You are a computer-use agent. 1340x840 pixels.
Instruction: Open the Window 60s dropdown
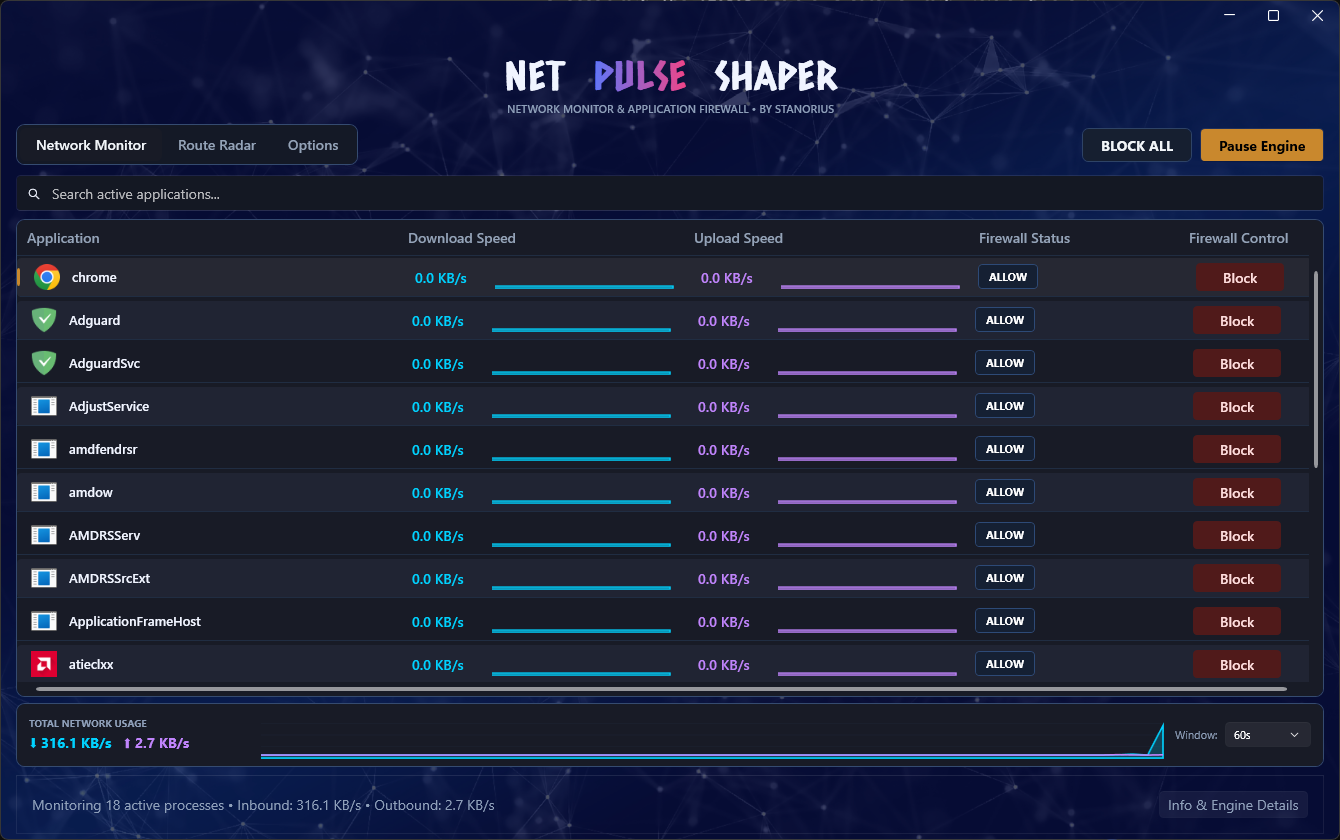pos(1267,735)
